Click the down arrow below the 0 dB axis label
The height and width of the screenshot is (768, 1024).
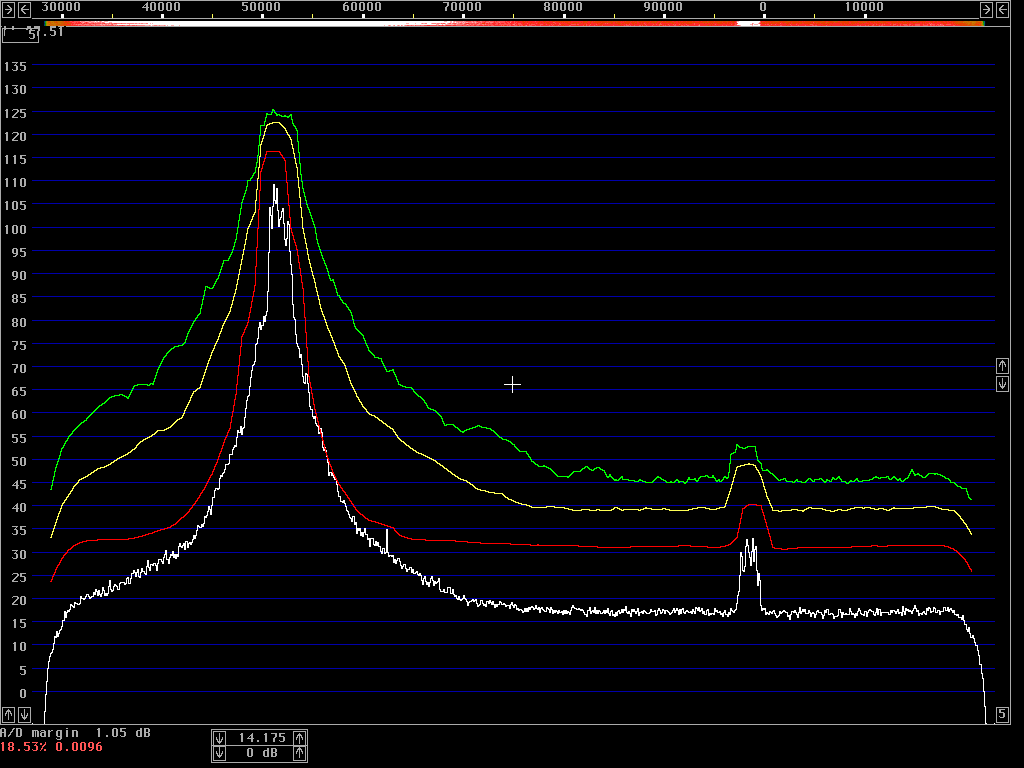click(x=24, y=714)
